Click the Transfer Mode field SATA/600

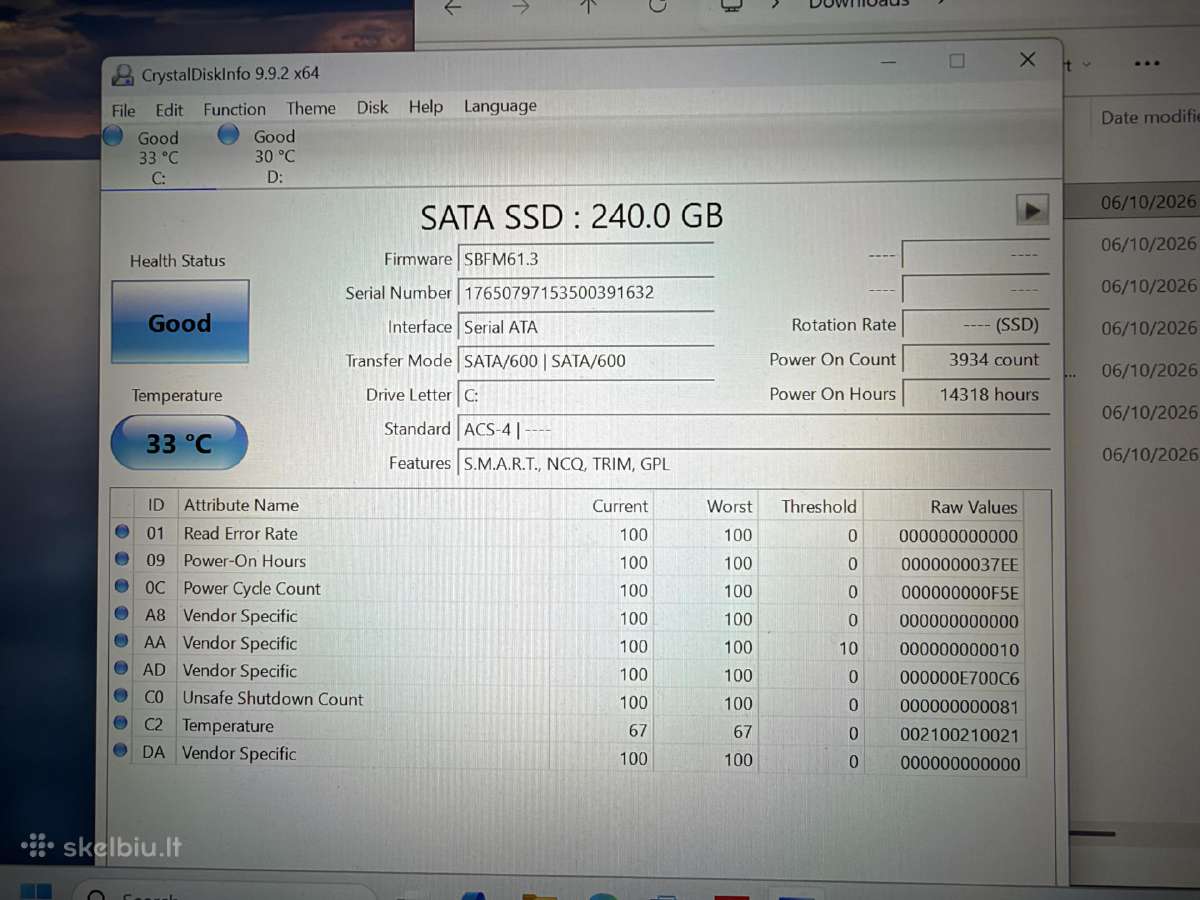(x=586, y=361)
